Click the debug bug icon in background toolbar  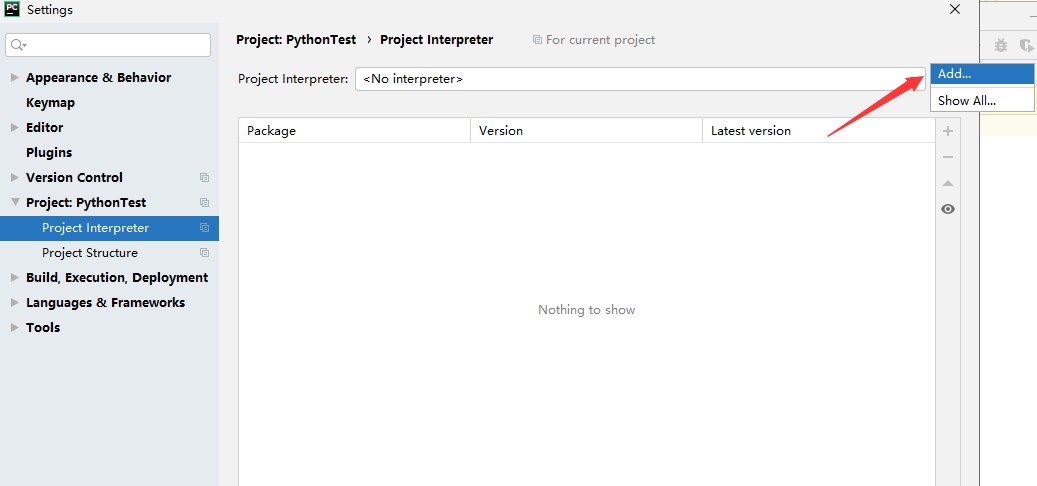pyautogui.click(x=1001, y=45)
